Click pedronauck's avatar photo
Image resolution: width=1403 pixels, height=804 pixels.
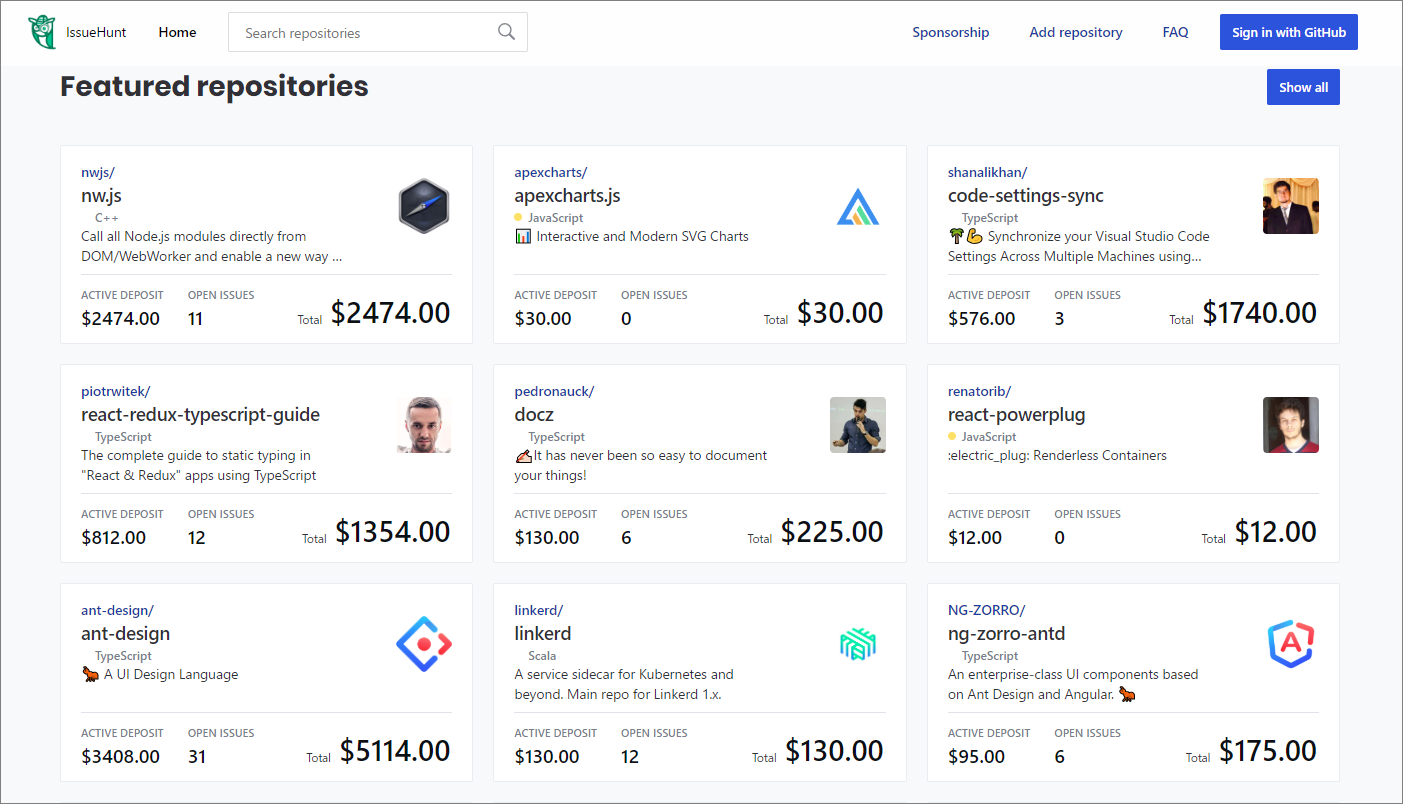(x=858, y=425)
